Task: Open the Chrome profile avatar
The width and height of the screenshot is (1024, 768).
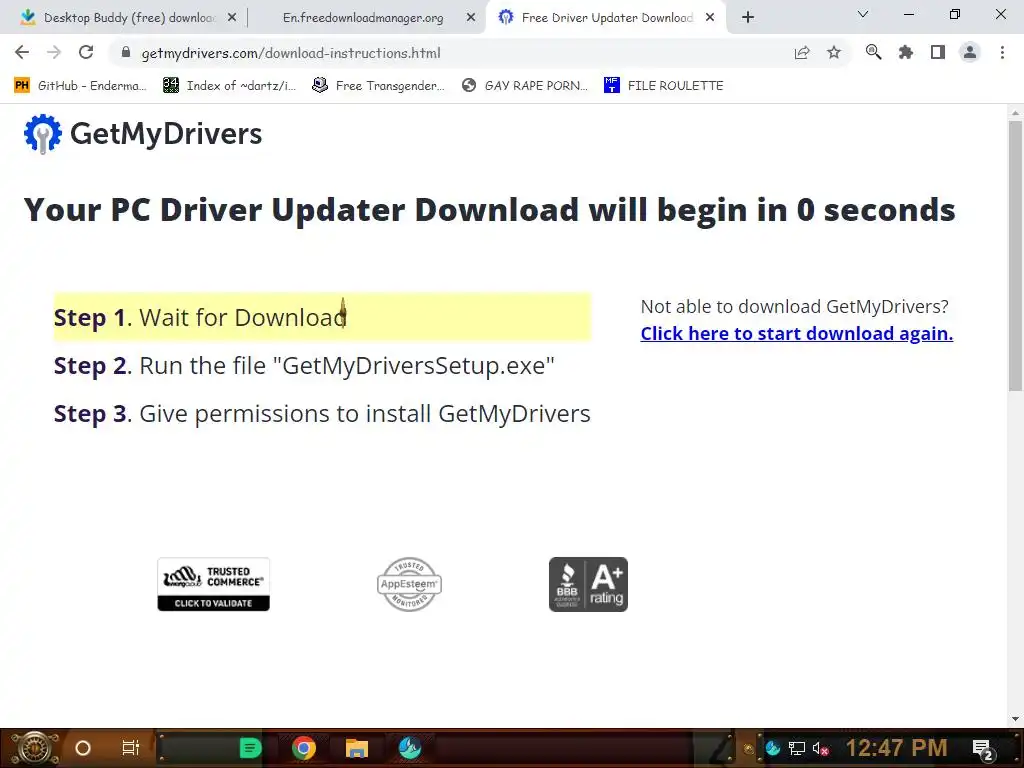Action: [x=970, y=52]
